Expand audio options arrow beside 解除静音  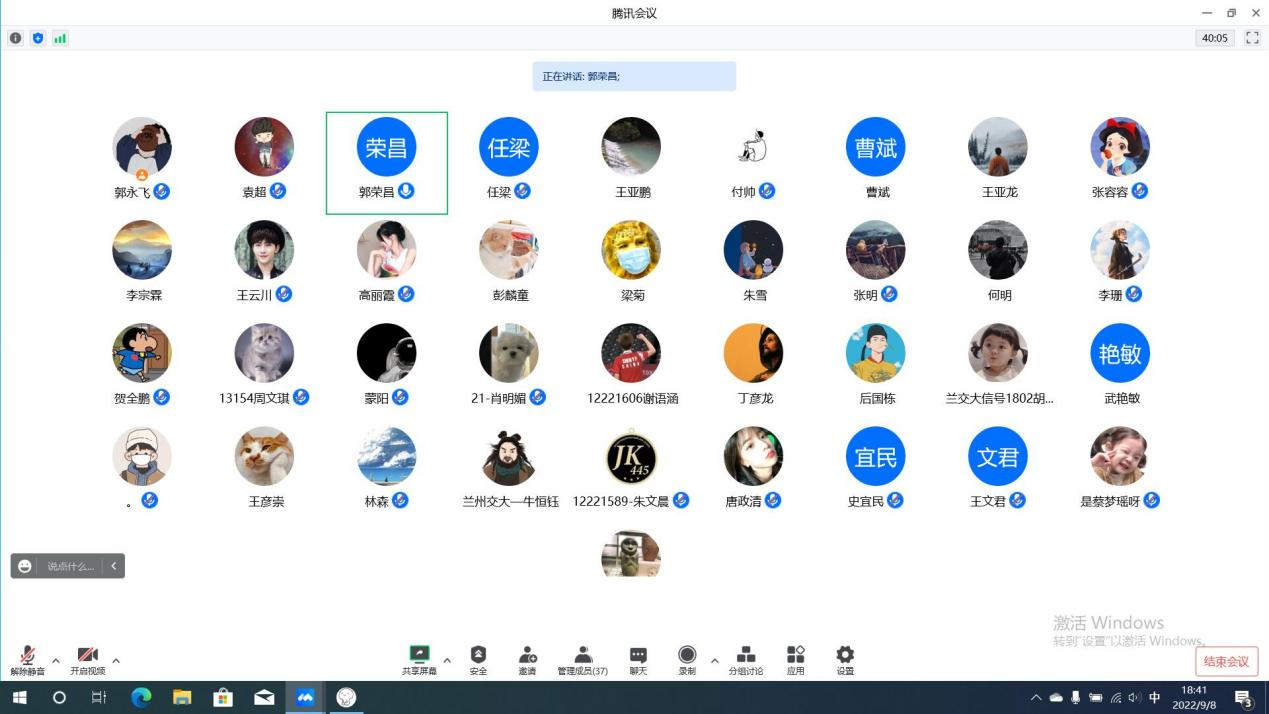coord(56,661)
